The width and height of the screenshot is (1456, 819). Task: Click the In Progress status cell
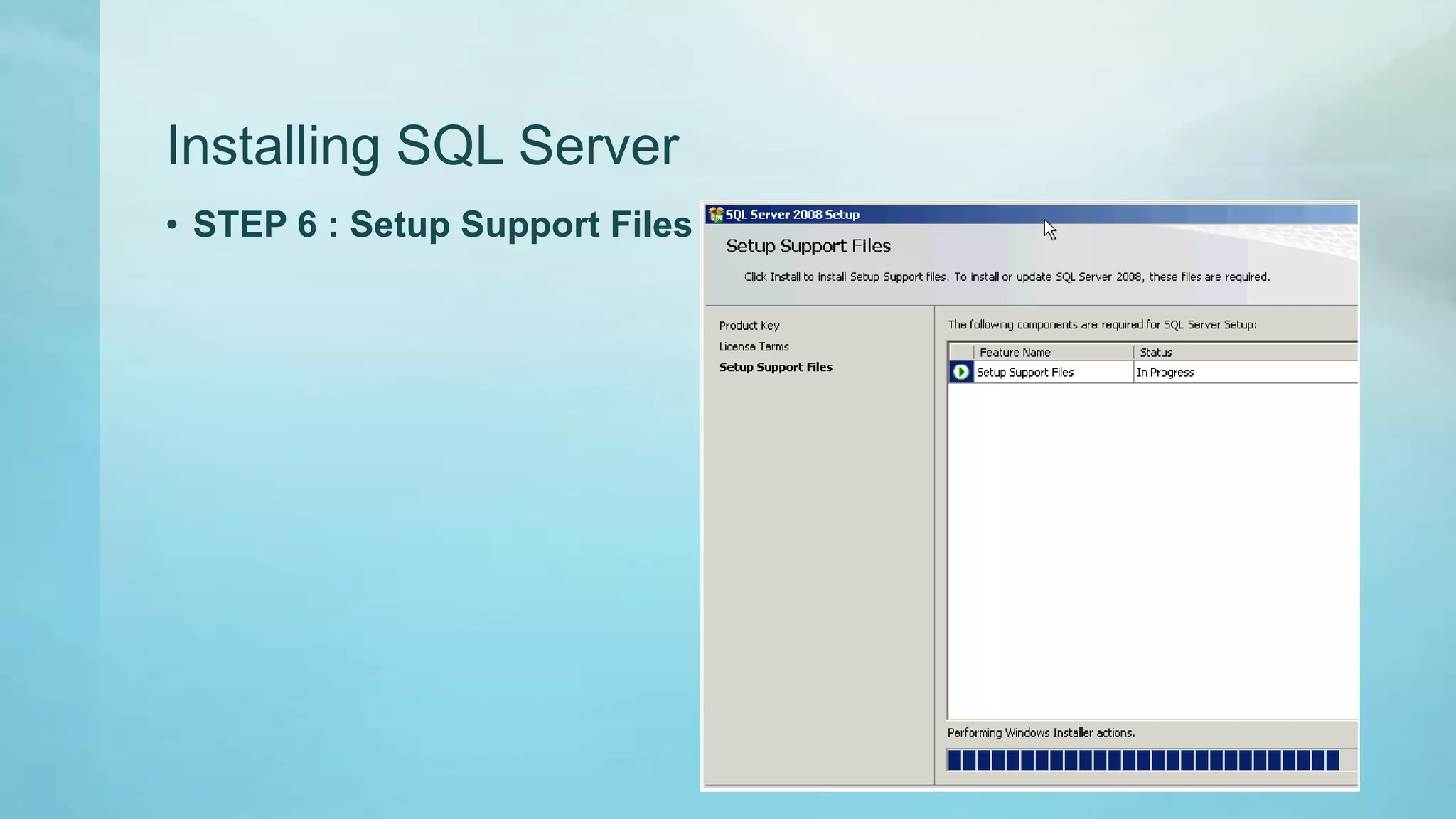coord(1246,373)
